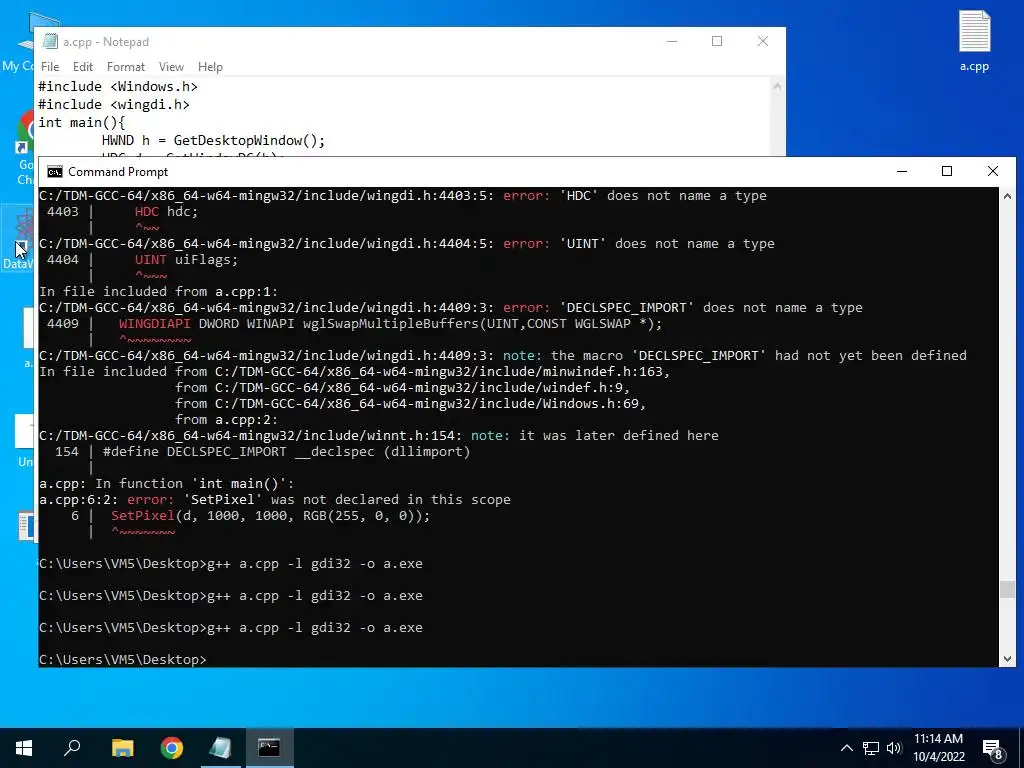Open the View menu in Notepad
1024x768 pixels.
[x=171, y=67]
